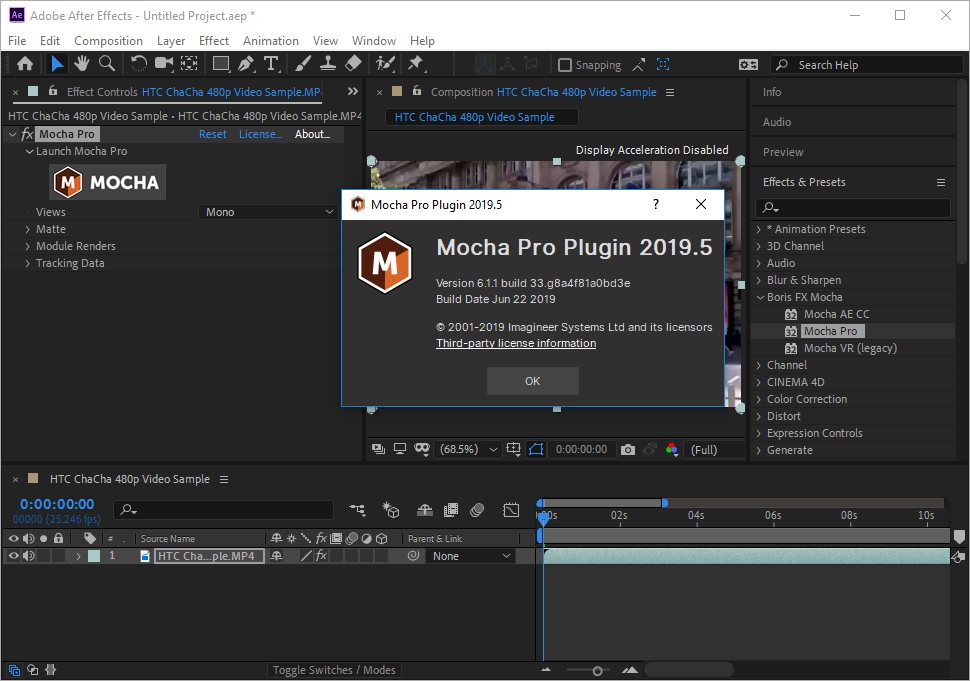The height and width of the screenshot is (681, 970).
Task: Click Toggle Switches / Modes button
Action: coord(334,670)
